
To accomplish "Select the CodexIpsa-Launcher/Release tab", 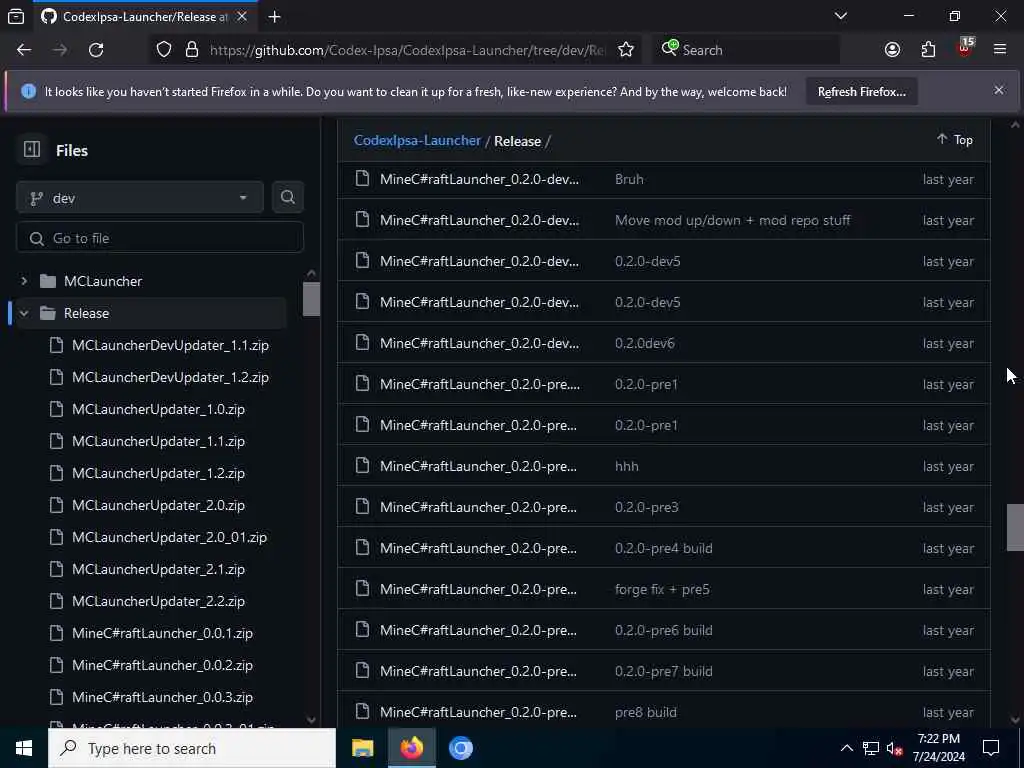I will (145, 16).
